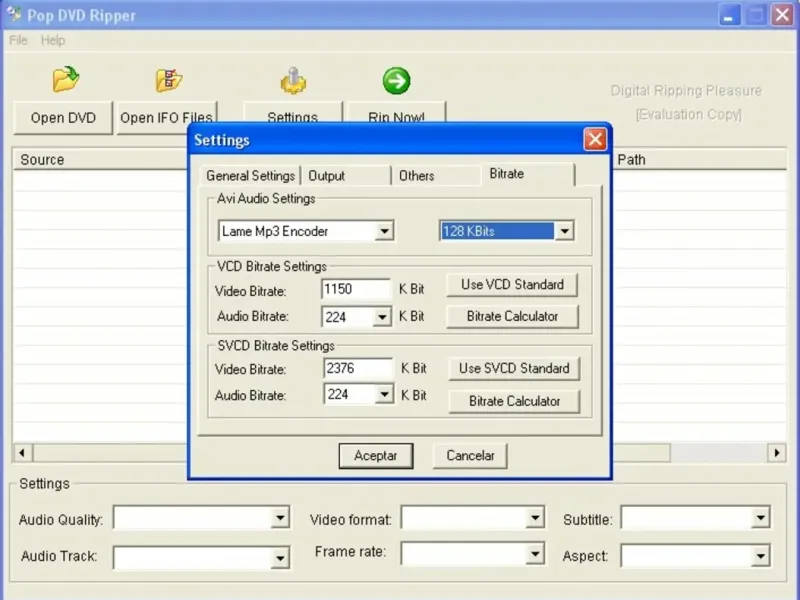Expand the VCD Audio Bitrate 224 dropdown
The width and height of the screenshot is (800, 600).
click(382, 317)
